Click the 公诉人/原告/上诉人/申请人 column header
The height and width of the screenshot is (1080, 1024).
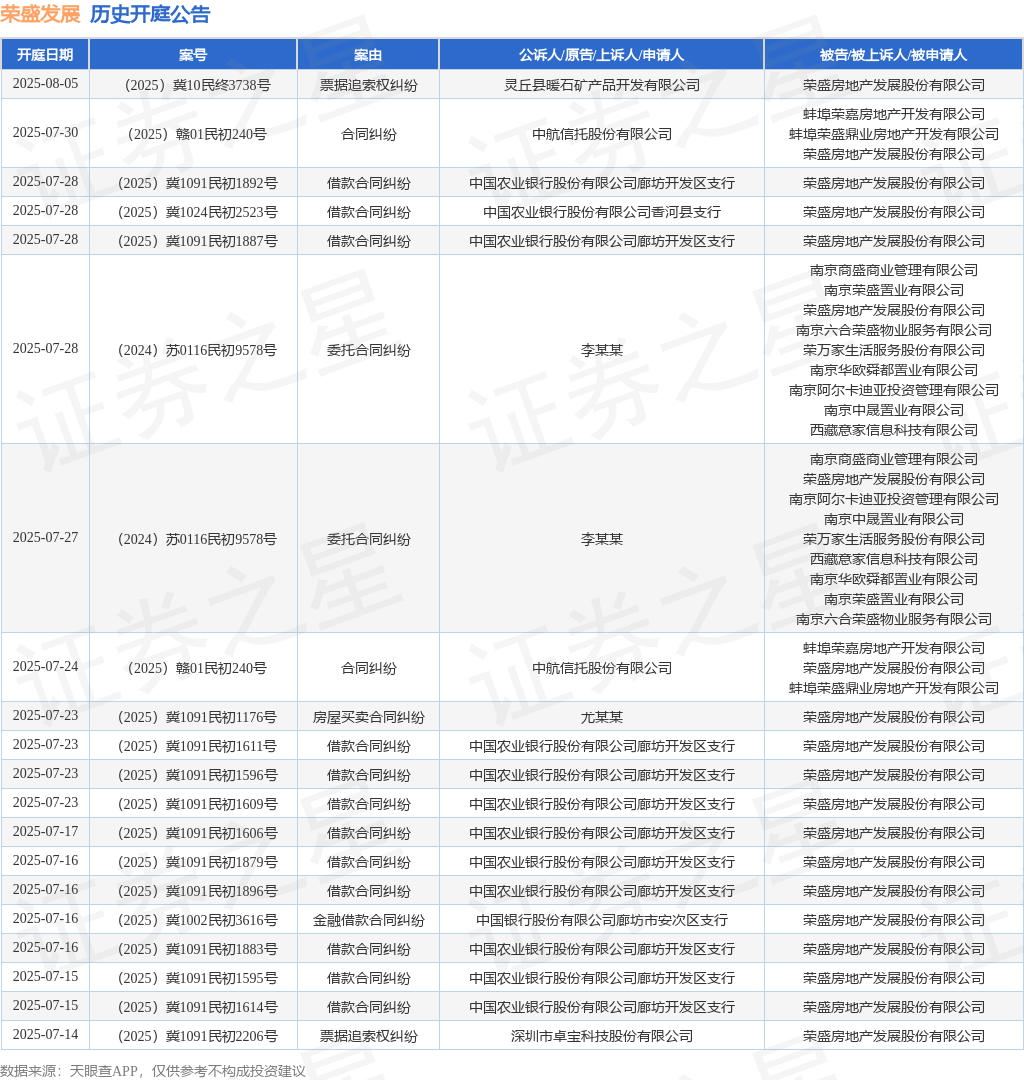[x=601, y=55]
